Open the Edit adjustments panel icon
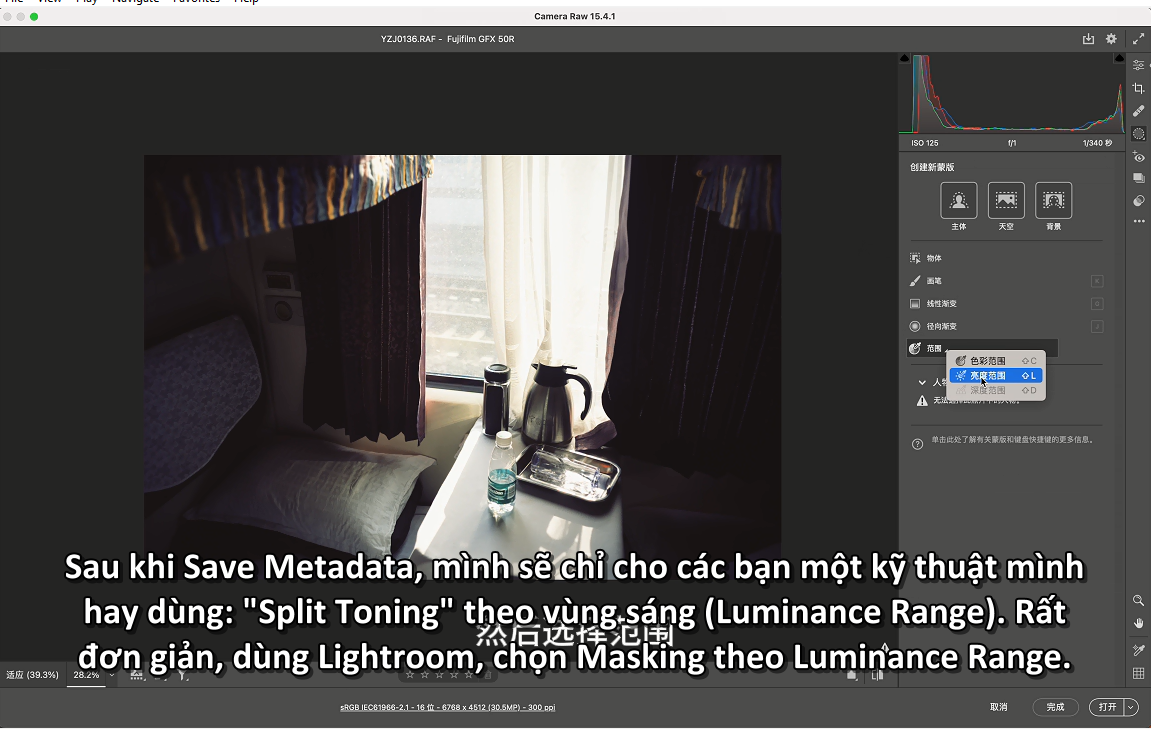This screenshot has height=729, width=1151. (x=1138, y=65)
